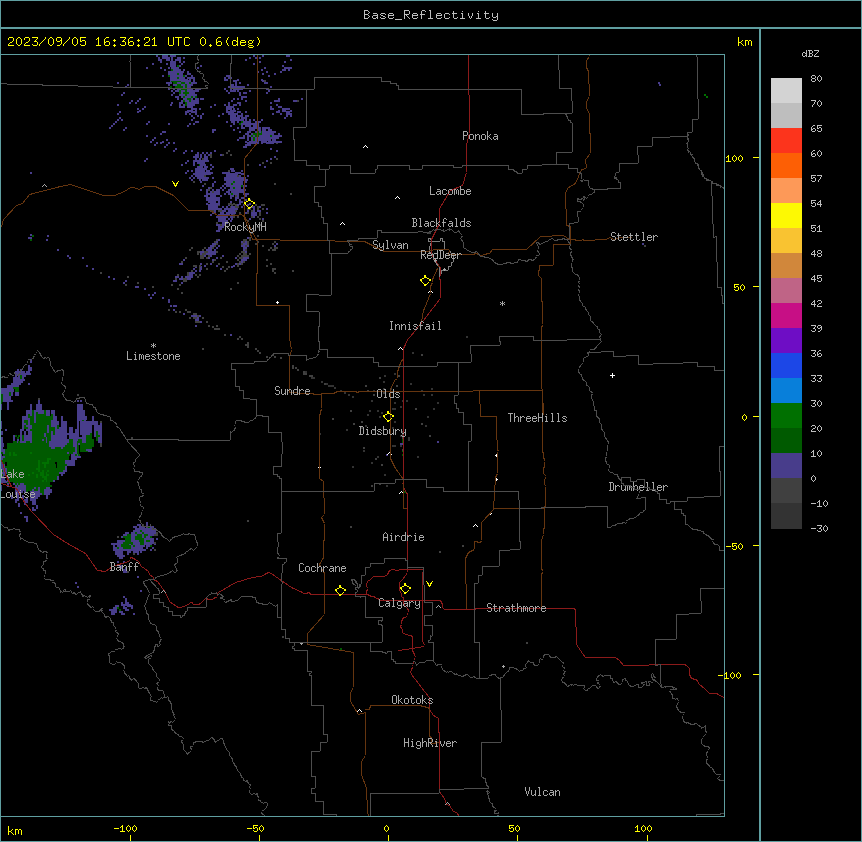Click the Vulcan town label
Screen dimensions: 862x842
tap(542, 792)
